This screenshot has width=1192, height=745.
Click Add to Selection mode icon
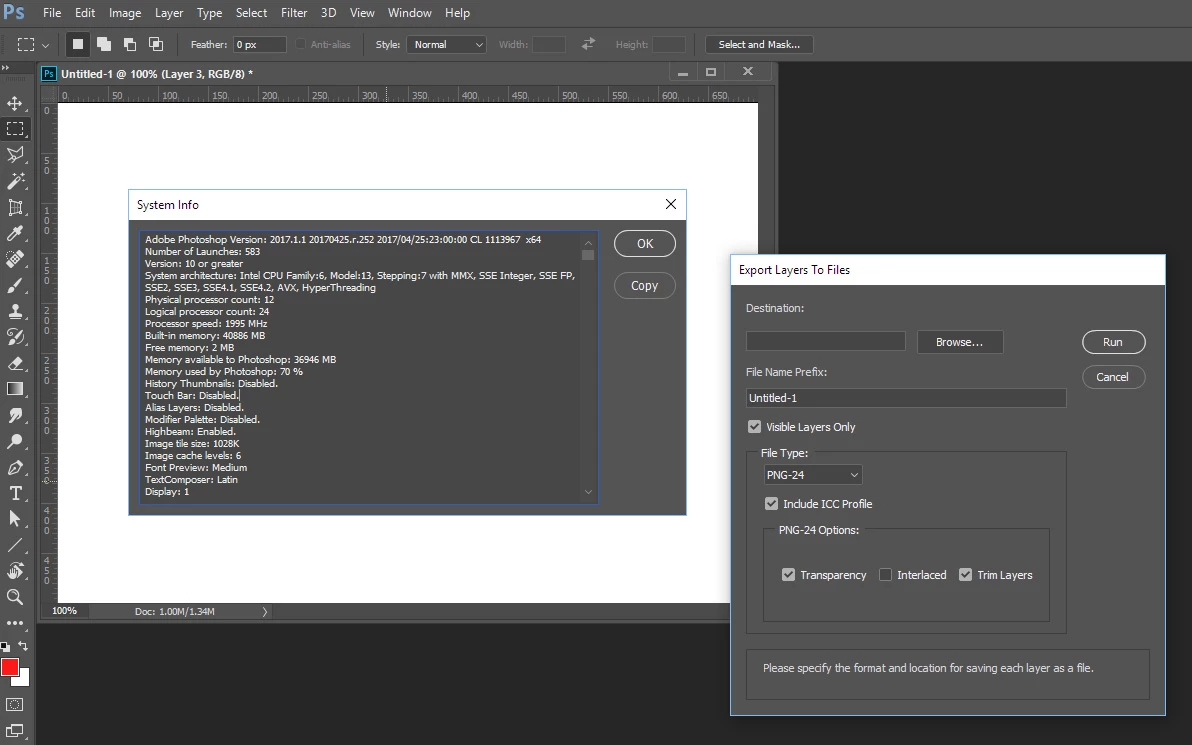(x=104, y=44)
